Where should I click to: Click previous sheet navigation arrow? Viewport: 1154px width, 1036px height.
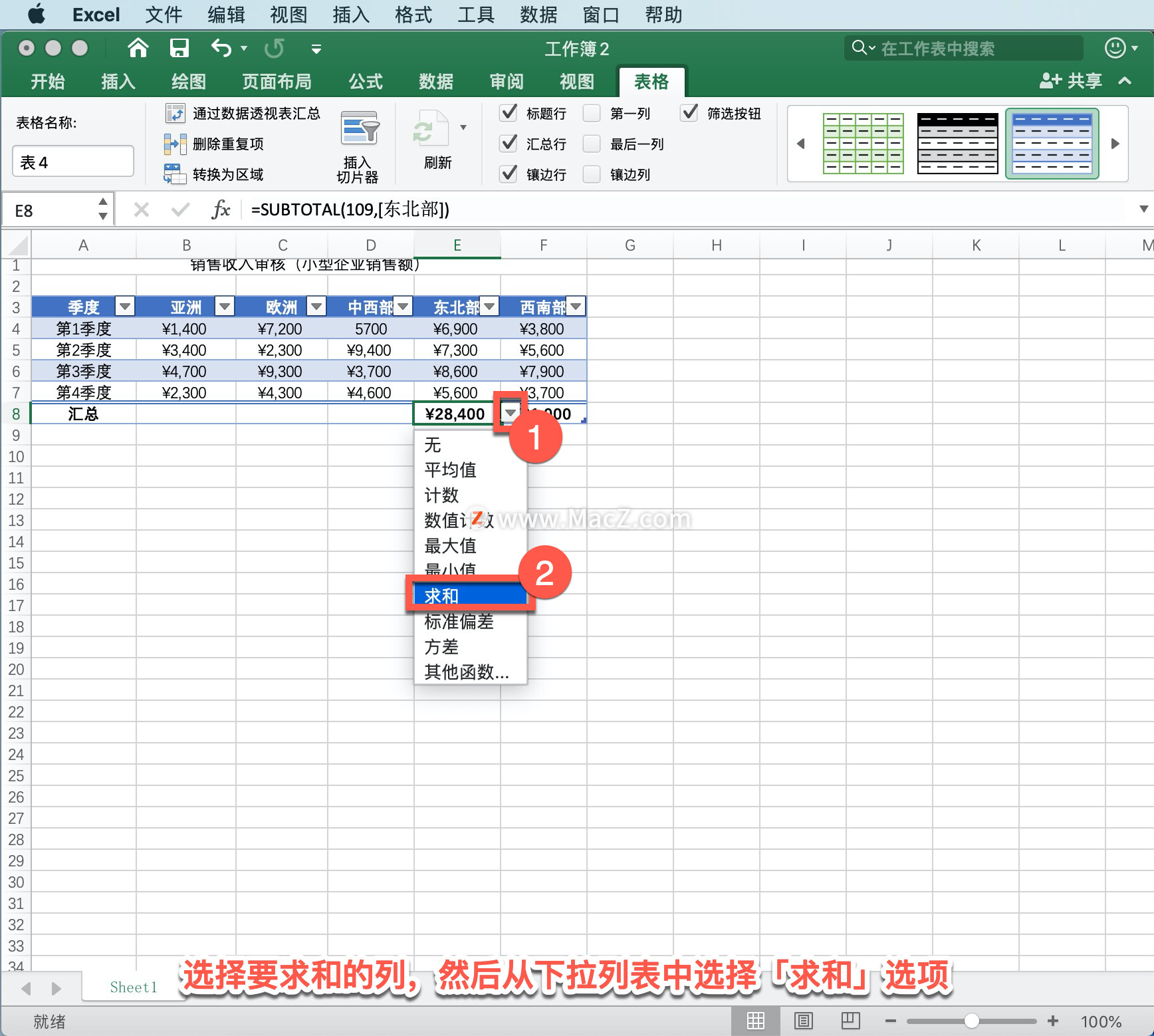pos(27,988)
